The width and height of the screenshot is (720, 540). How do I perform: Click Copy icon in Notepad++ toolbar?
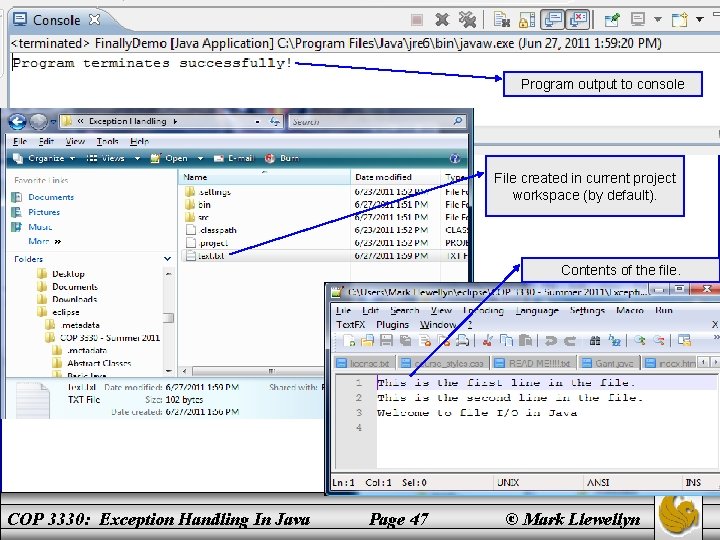tap(506, 341)
